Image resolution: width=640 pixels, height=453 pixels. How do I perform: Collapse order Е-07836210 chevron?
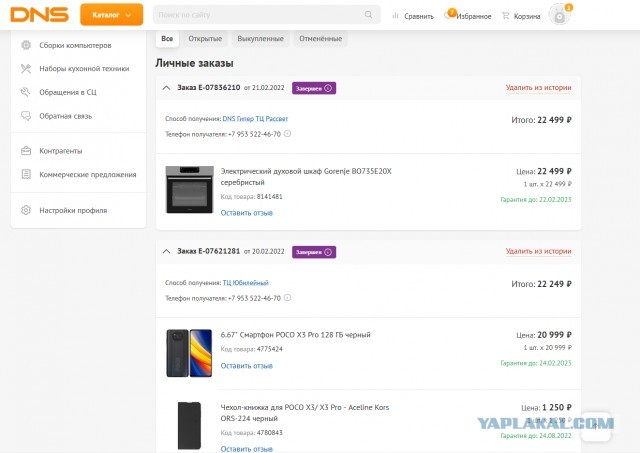pyautogui.click(x=166, y=88)
